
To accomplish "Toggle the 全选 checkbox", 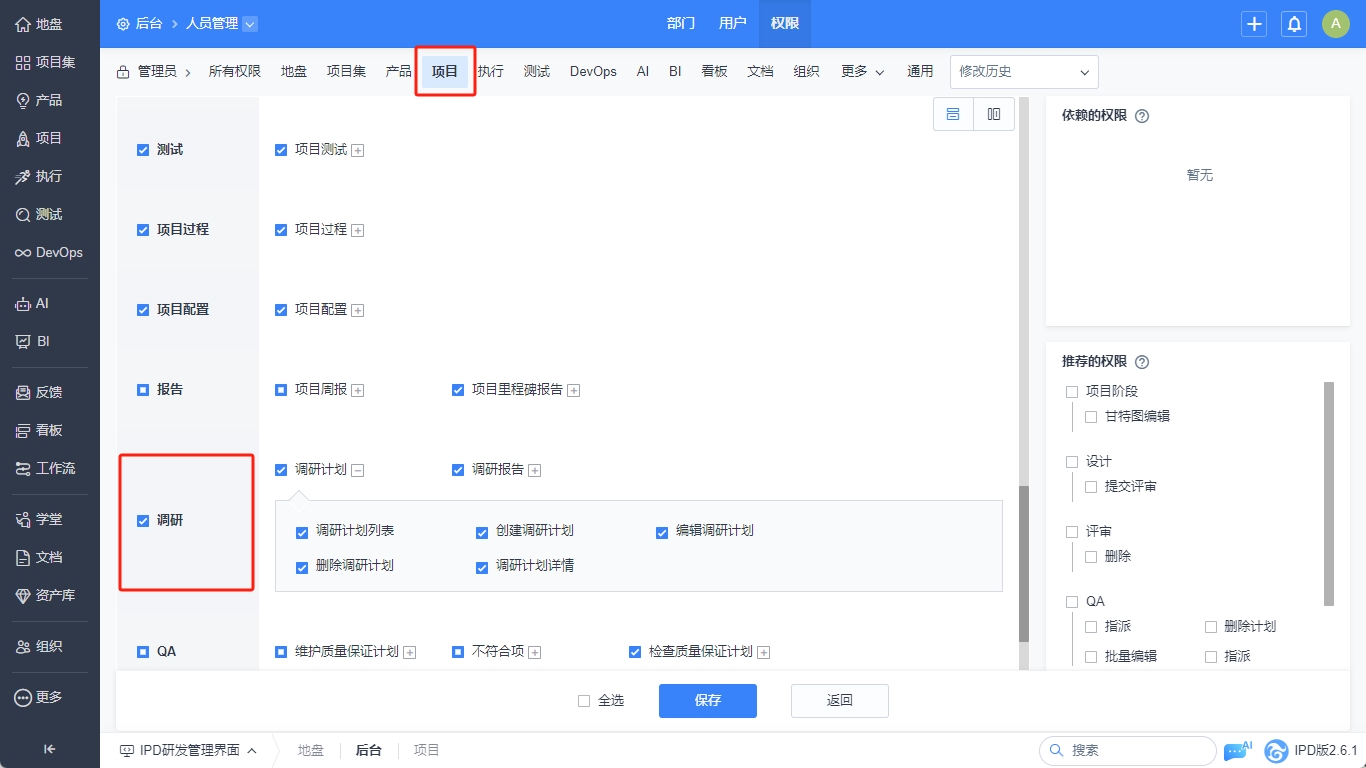I will (x=584, y=701).
